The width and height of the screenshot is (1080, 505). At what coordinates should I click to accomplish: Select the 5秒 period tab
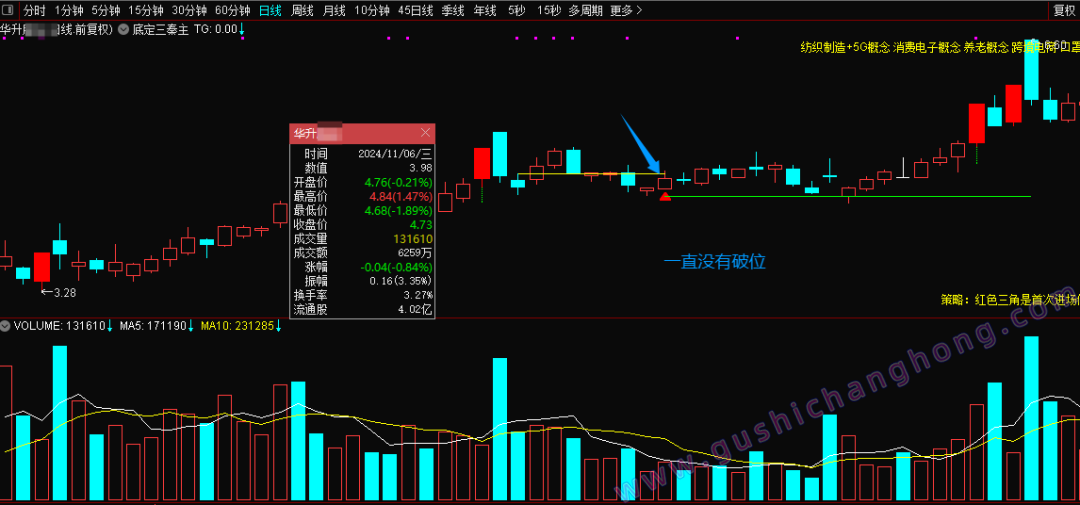[515, 10]
